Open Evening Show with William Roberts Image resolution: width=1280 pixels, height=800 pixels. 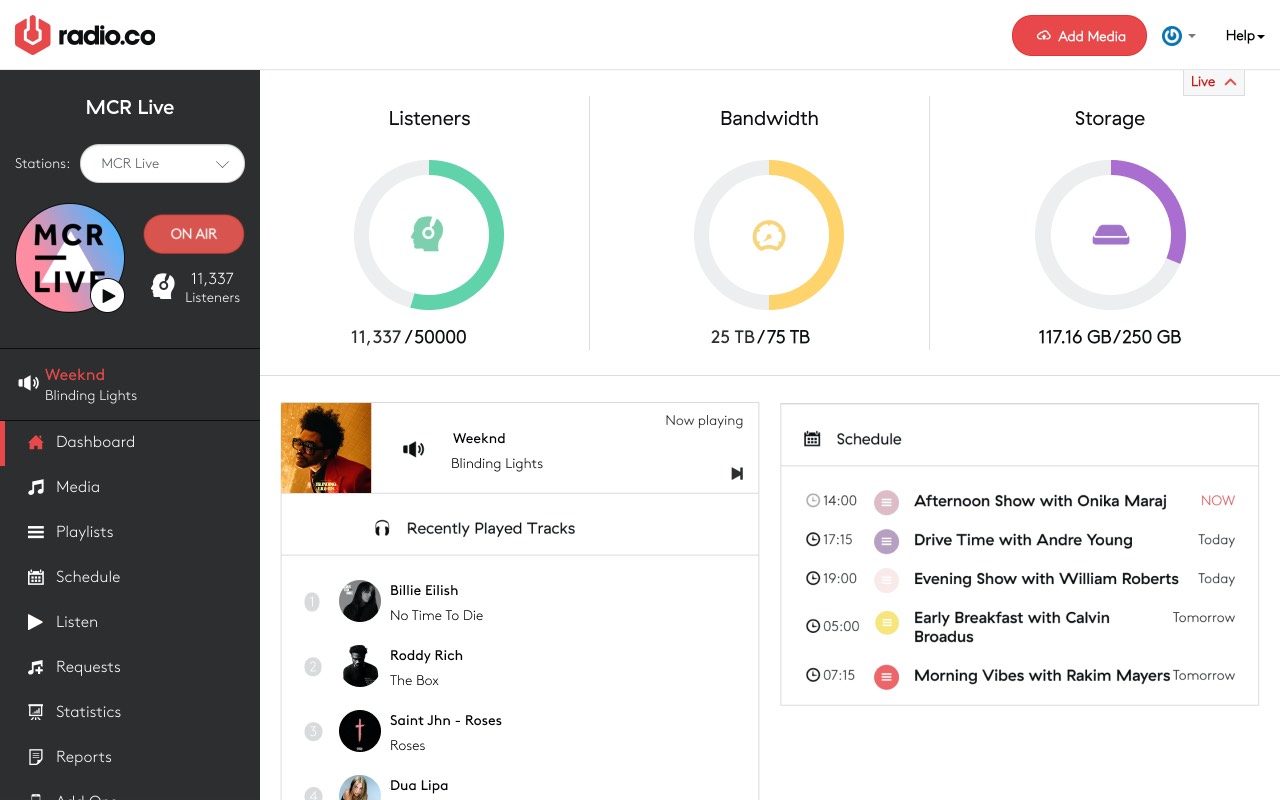point(1046,579)
